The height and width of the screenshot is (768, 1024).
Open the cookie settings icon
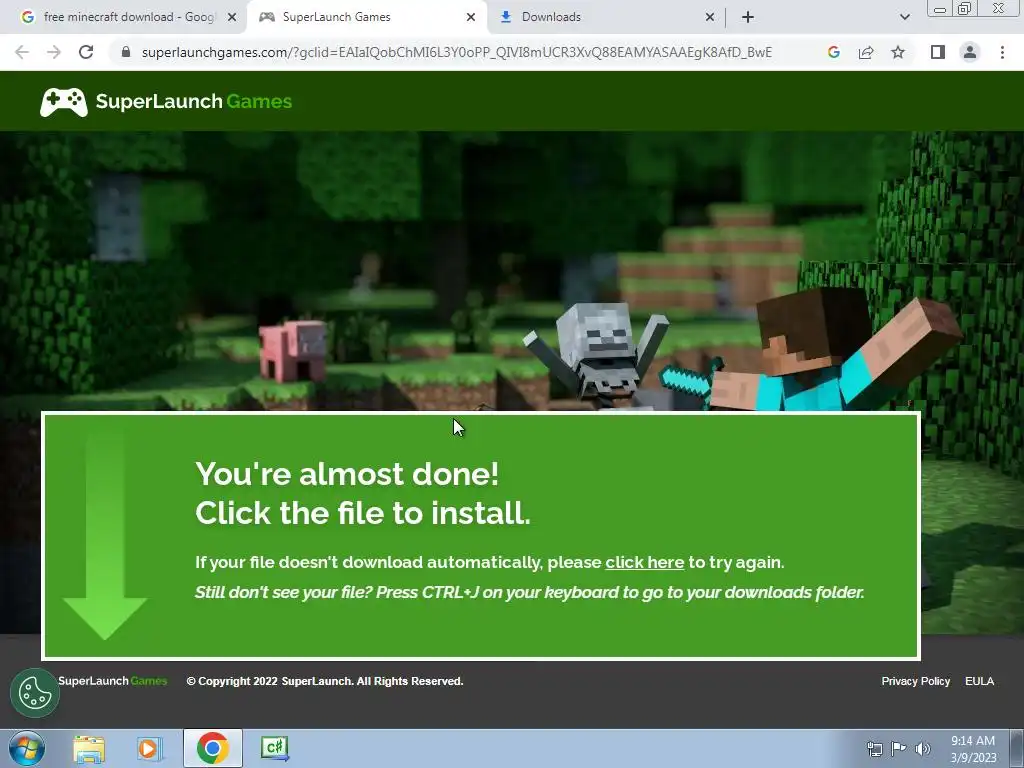tap(35, 692)
